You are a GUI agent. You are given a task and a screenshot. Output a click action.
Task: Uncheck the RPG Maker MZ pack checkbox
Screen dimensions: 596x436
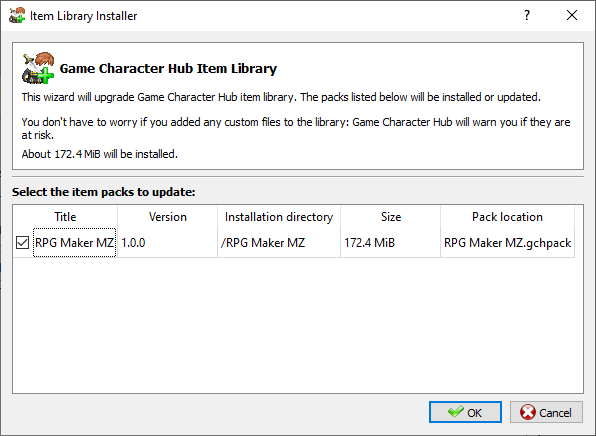(x=22, y=243)
